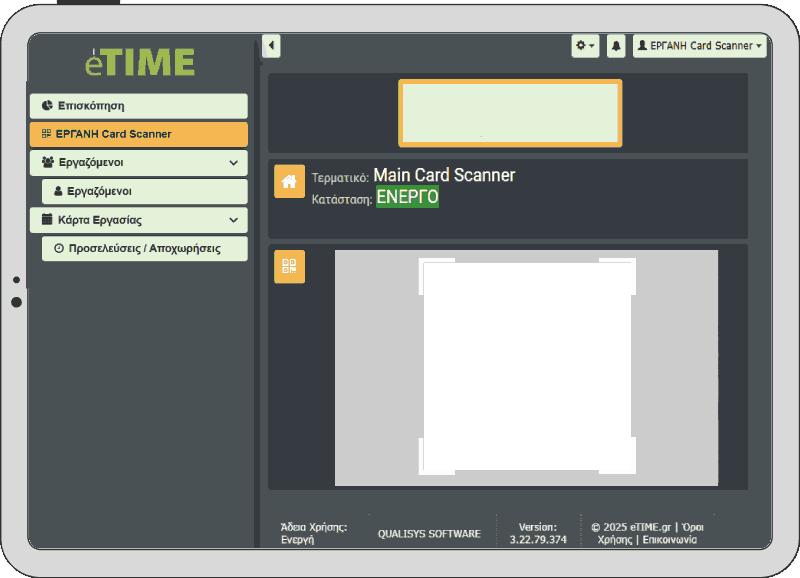Click the group icon beside the Εργαζόμενοι section
This screenshot has height=578, width=800.
[x=48, y=162]
